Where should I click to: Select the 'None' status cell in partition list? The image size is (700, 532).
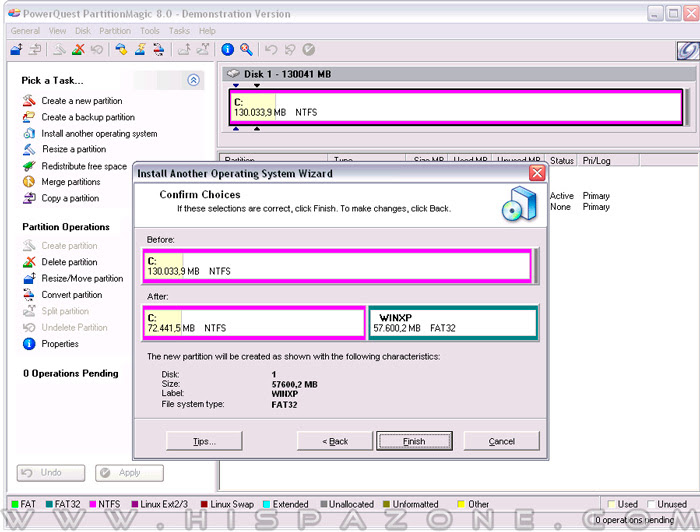click(x=560, y=207)
